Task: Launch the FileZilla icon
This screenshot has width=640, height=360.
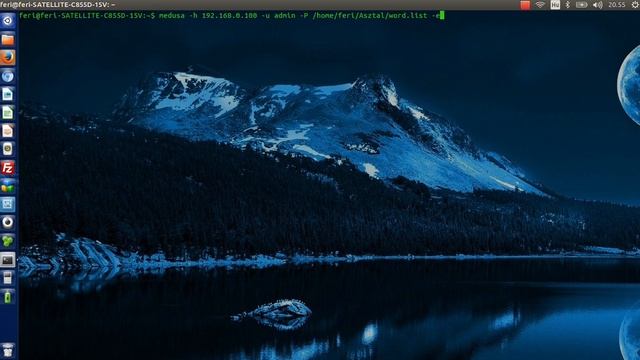Action: pyautogui.click(x=8, y=168)
